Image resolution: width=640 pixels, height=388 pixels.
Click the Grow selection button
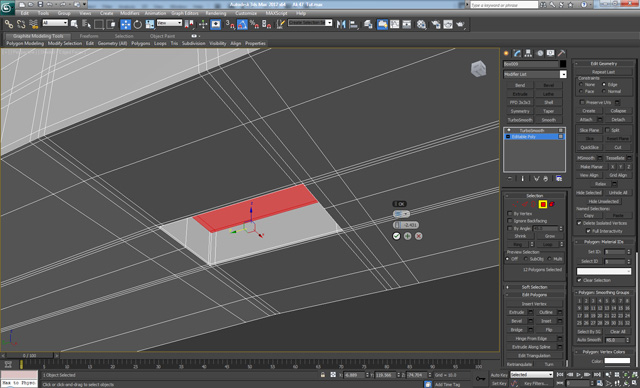coord(549,236)
